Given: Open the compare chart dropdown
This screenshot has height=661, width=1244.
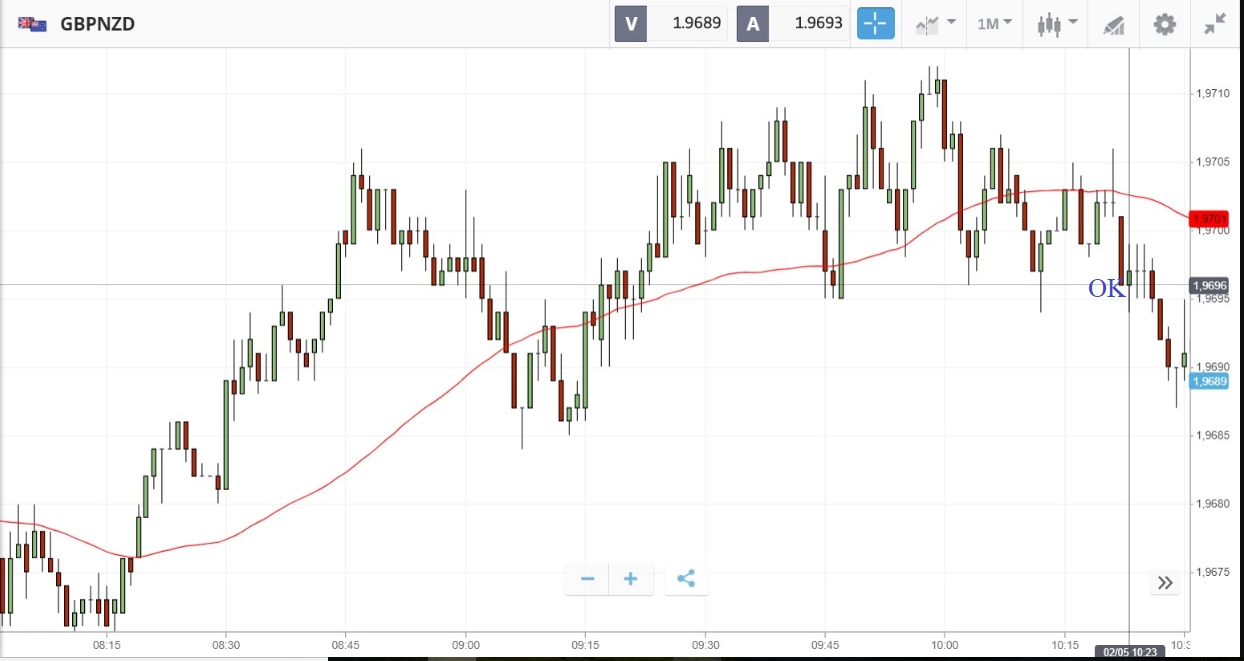Looking at the screenshot, I should coord(934,24).
